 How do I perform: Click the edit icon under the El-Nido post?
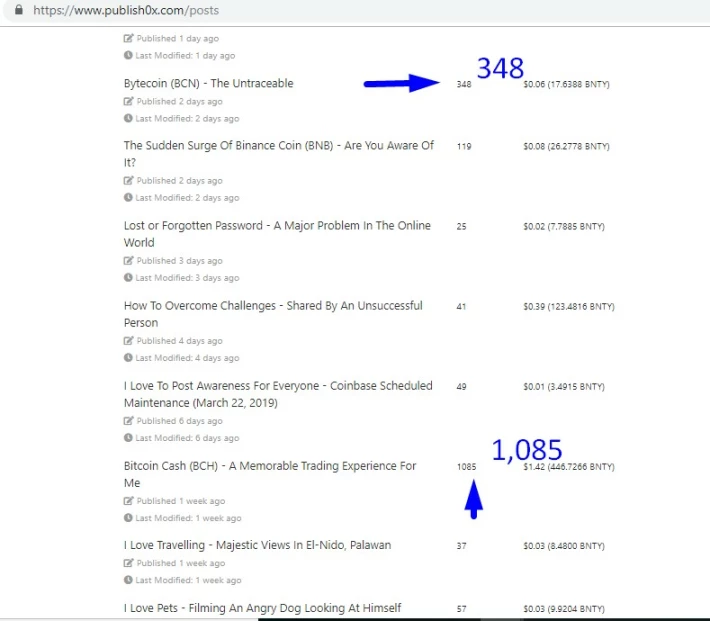point(129,563)
